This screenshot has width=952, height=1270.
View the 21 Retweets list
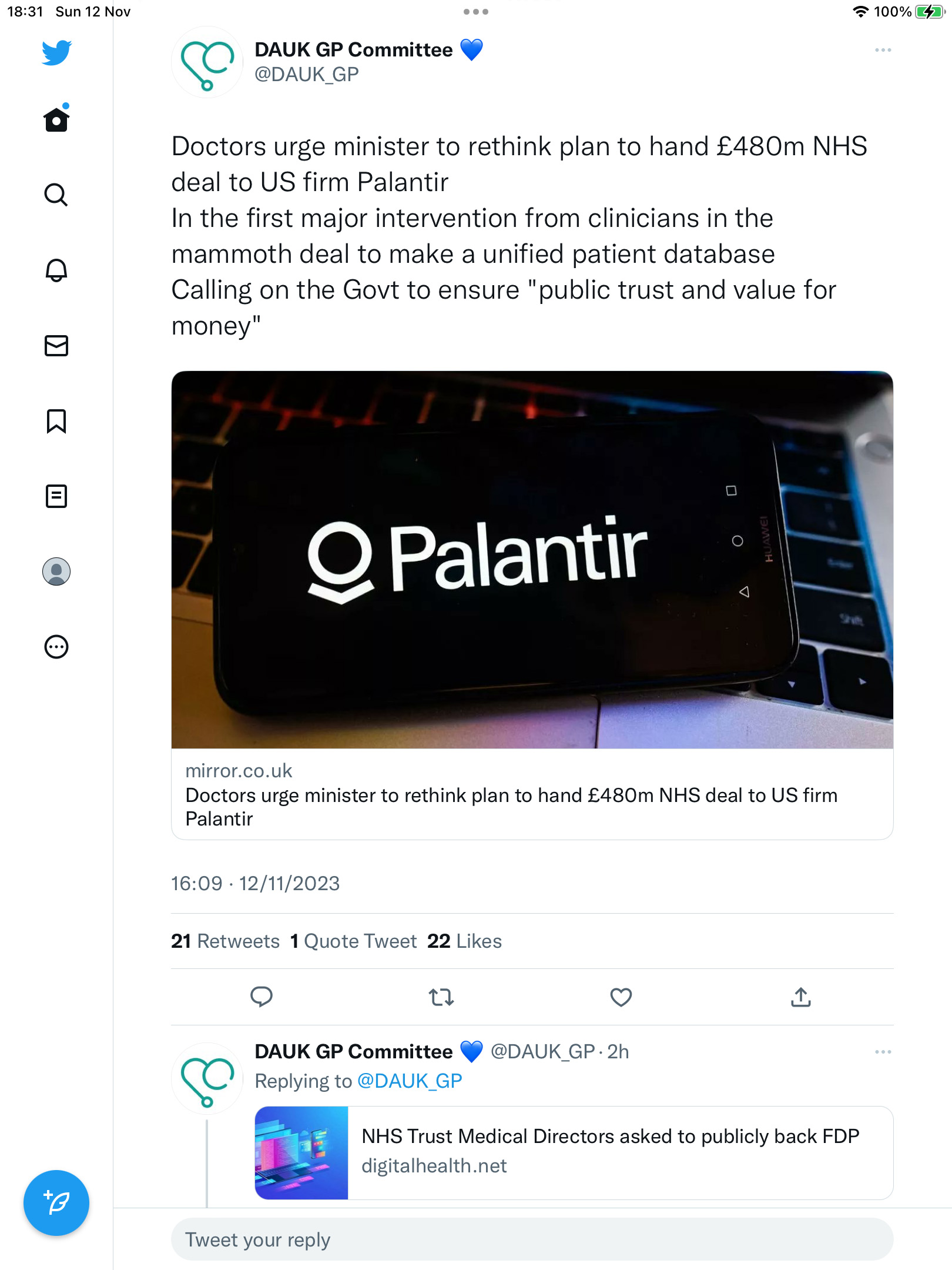tap(225, 941)
